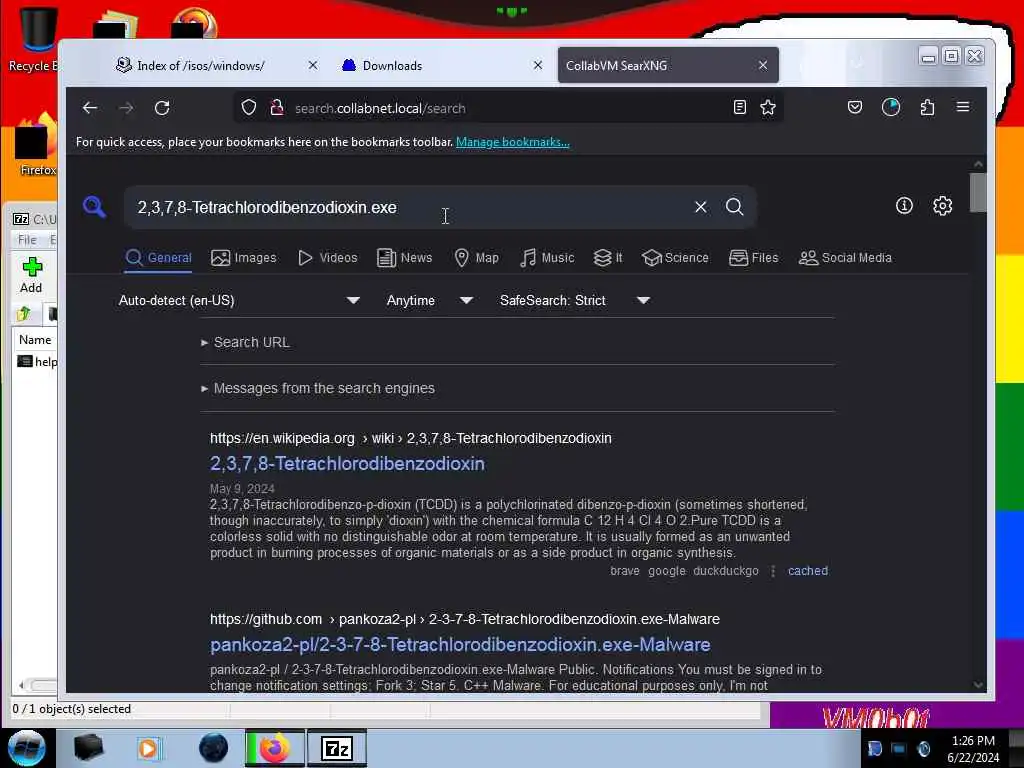
Task: Switch to Index of /isos/windows/ tab
Action: click(201, 65)
